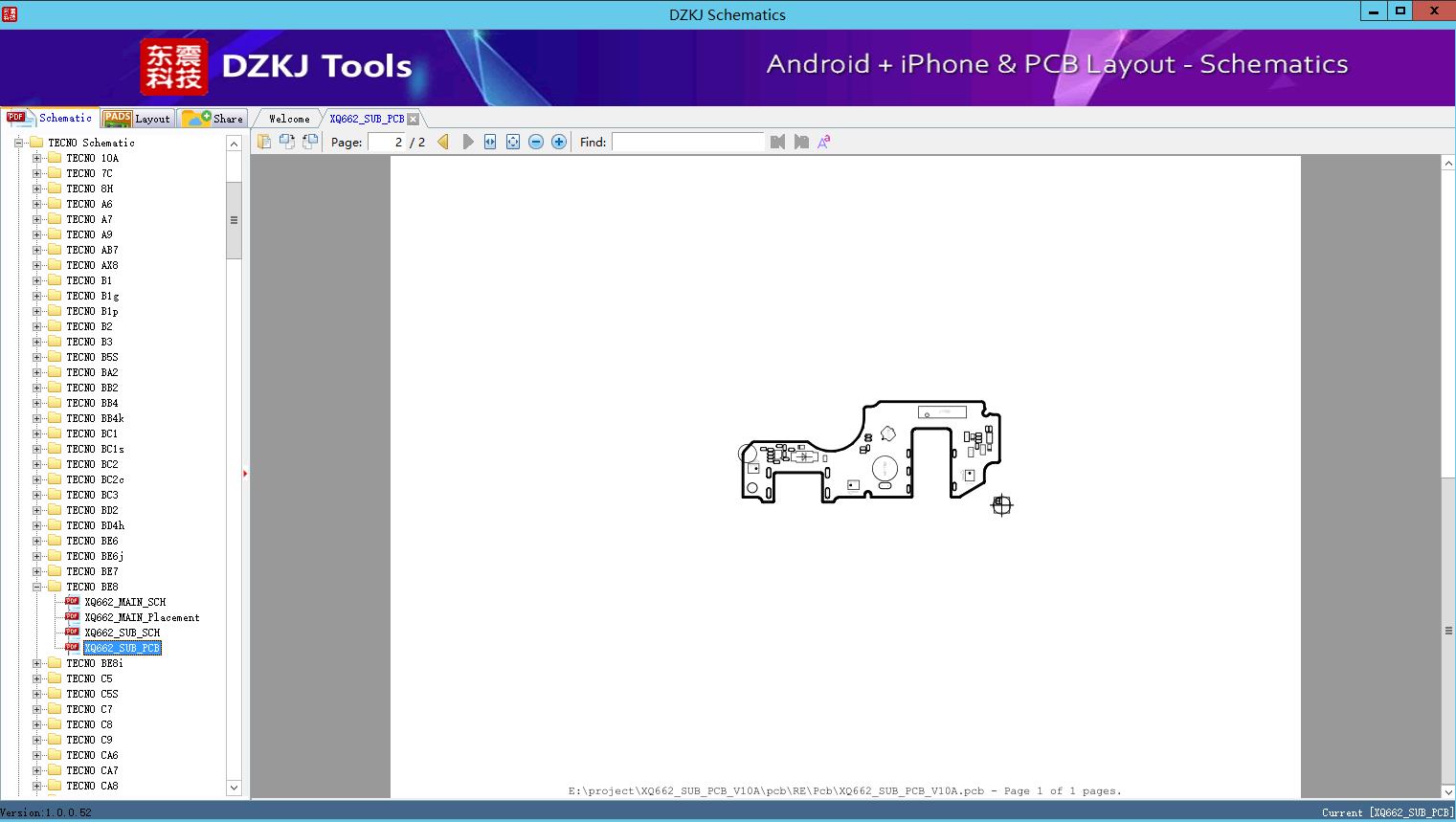Go to next page with gray arrow
Image resolution: width=1456 pixels, height=822 pixels.
click(x=467, y=142)
